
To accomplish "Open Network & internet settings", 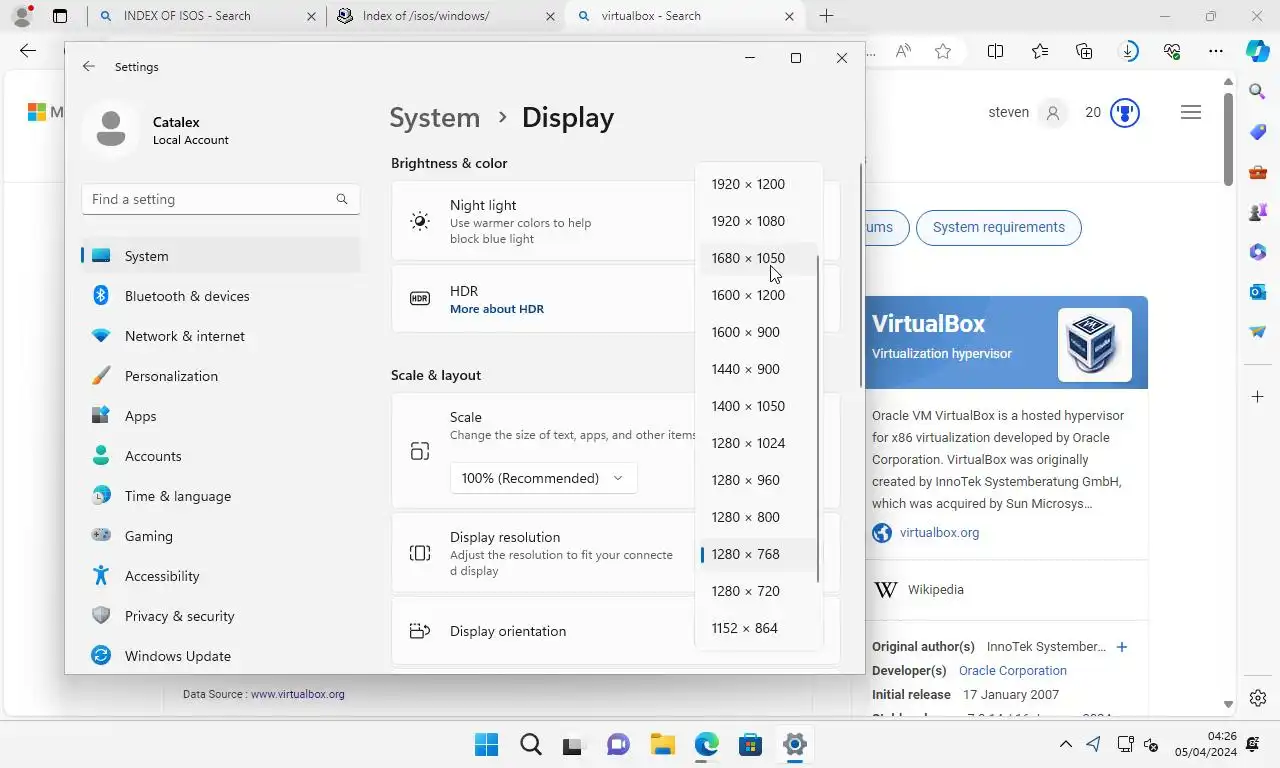I will tap(220, 336).
